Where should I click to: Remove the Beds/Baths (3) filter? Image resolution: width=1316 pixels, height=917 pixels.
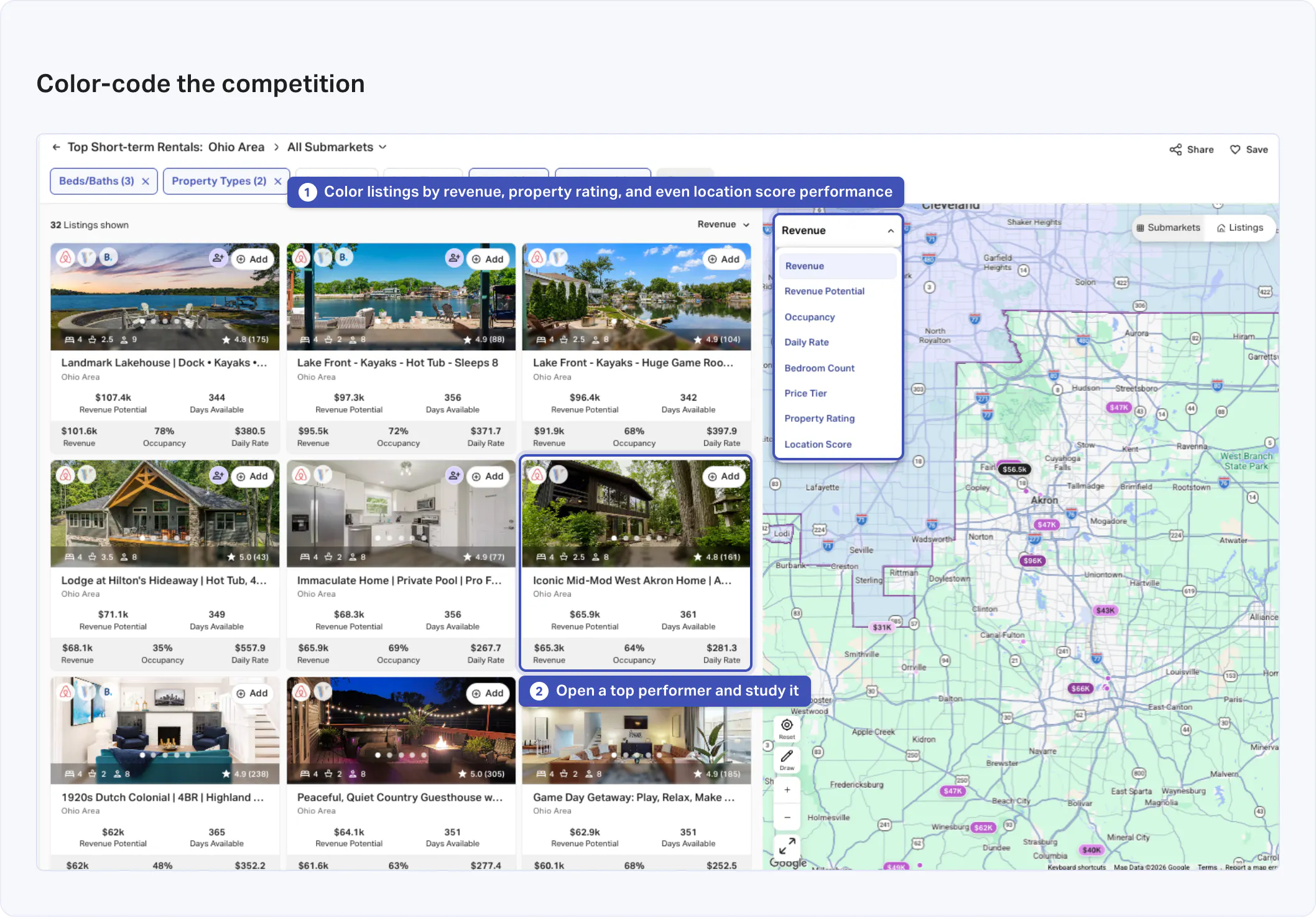tap(146, 181)
